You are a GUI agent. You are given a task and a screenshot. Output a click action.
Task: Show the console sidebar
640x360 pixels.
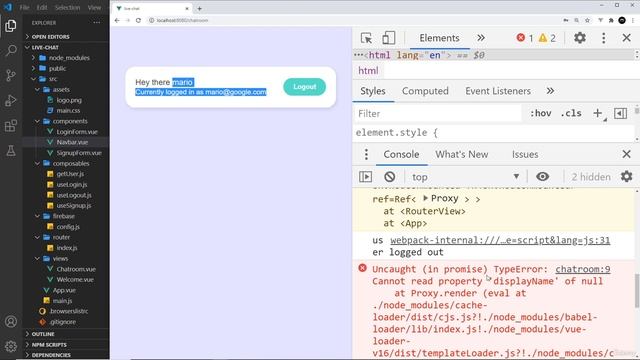pyautogui.click(x=365, y=177)
